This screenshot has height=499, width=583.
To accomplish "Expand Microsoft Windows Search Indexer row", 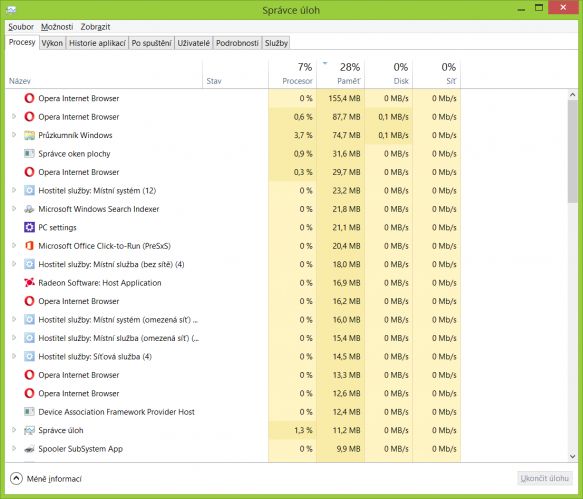I will pyautogui.click(x=14, y=209).
